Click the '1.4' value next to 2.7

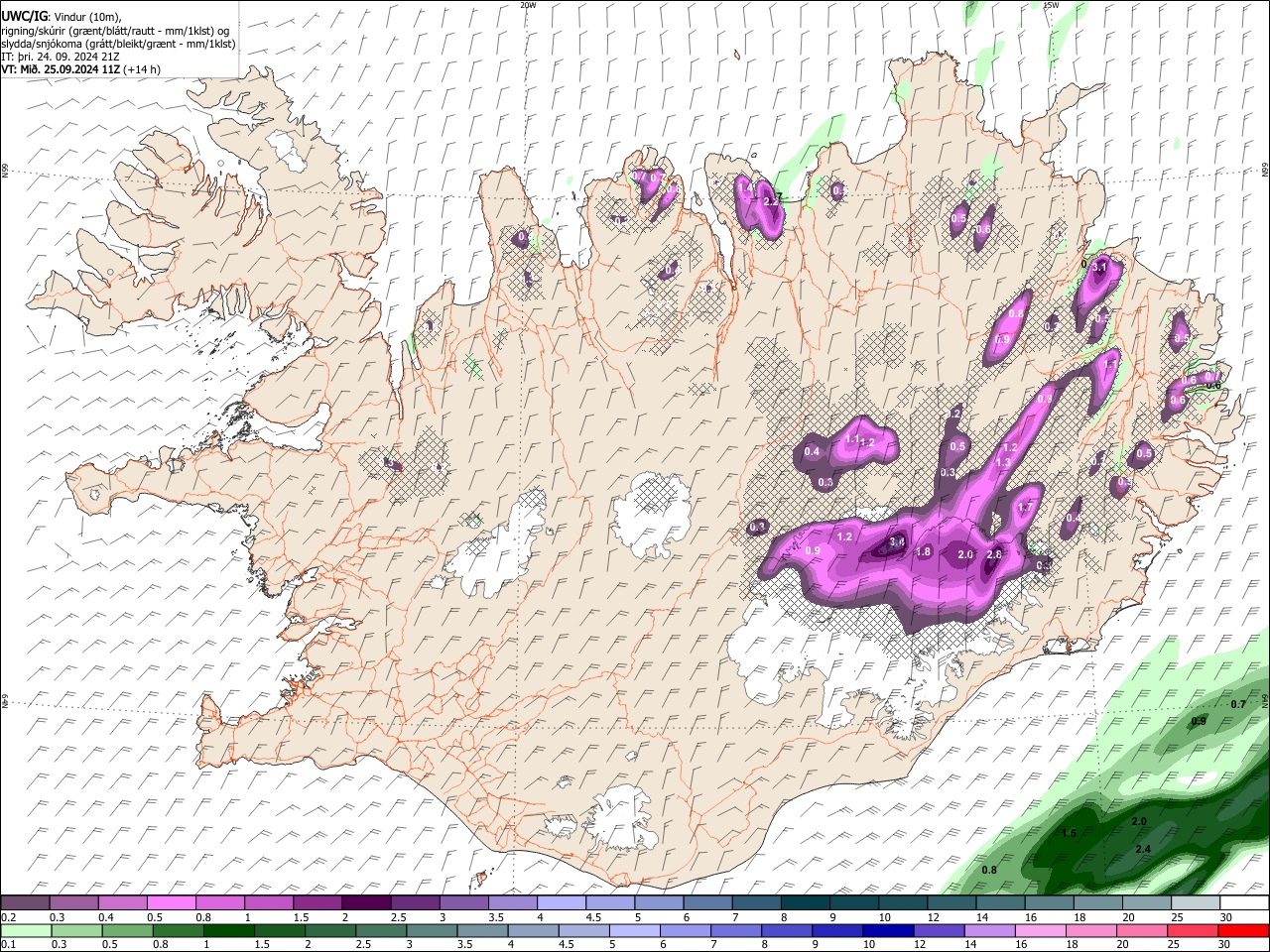[x=745, y=187]
